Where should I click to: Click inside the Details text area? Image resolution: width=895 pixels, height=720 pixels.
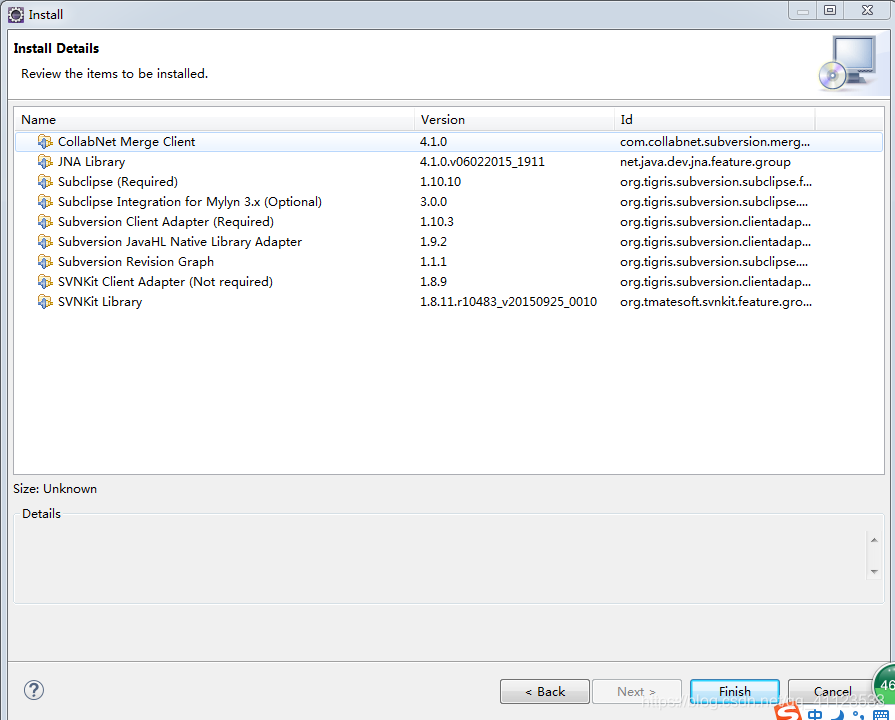(440, 558)
